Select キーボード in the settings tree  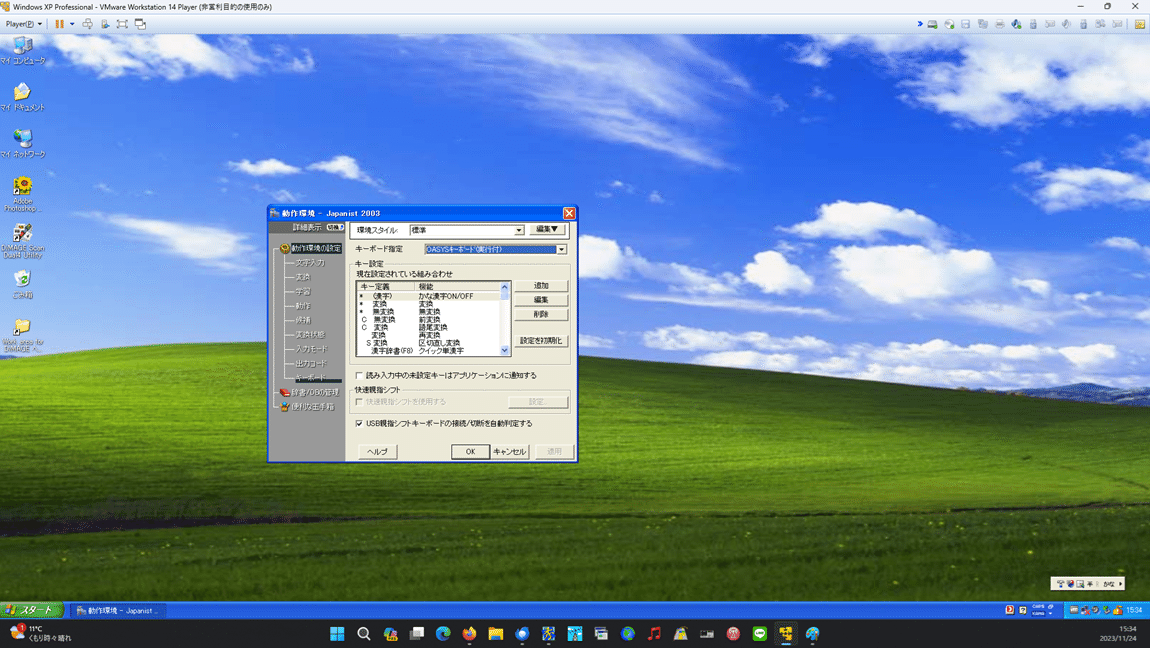pos(311,378)
